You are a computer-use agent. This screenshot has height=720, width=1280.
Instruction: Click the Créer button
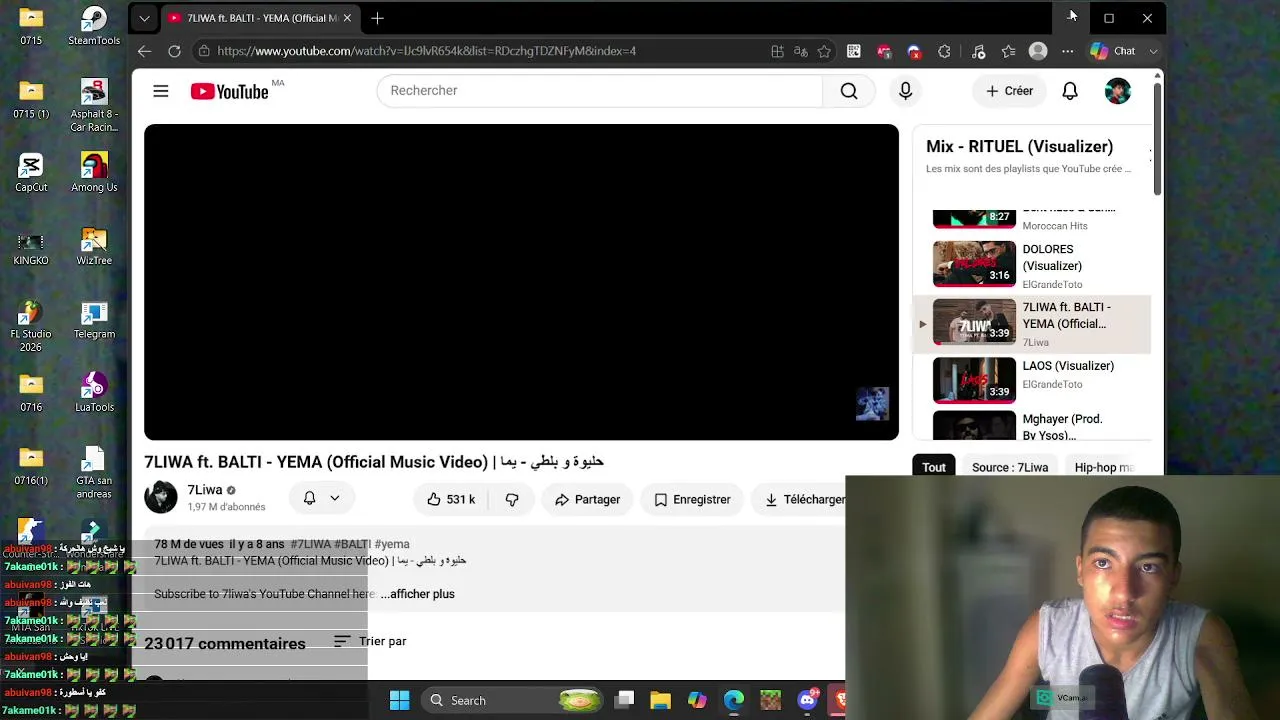1009,91
